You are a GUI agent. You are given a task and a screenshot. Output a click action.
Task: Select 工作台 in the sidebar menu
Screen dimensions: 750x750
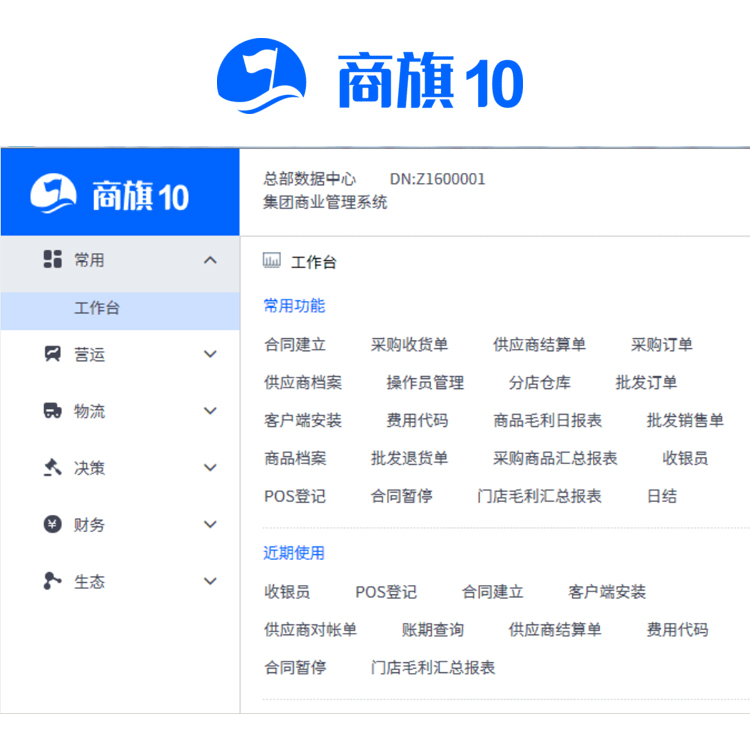[97, 308]
